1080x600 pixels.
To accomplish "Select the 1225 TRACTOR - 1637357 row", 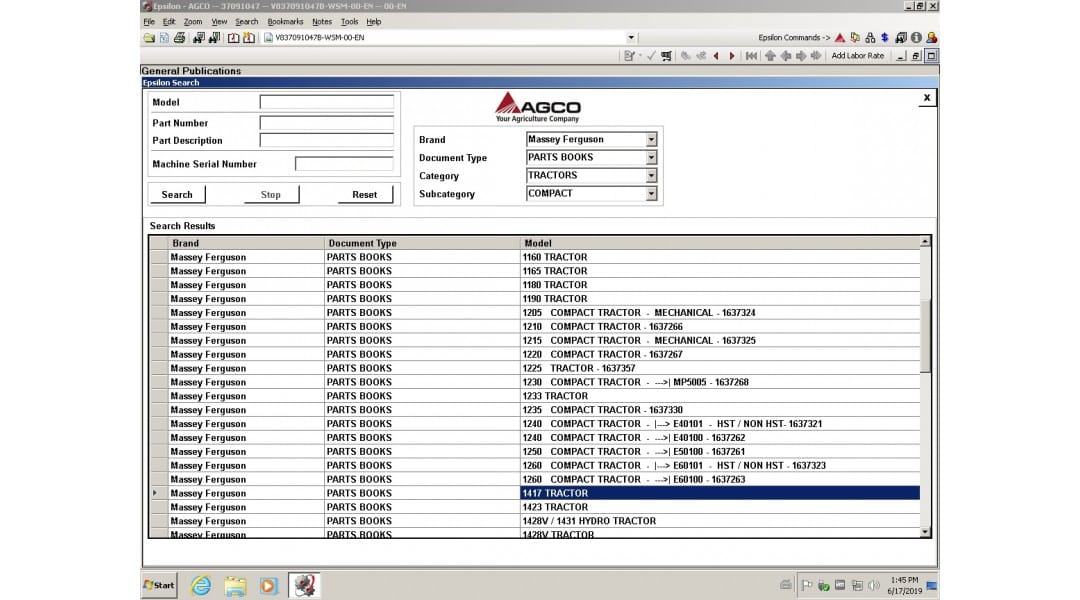I will 534,368.
